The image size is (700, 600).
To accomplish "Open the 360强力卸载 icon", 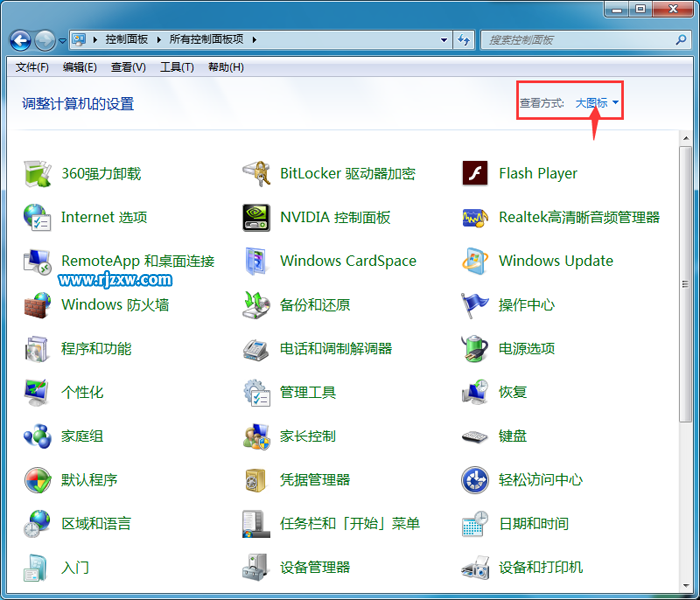I will pos(37,173).
